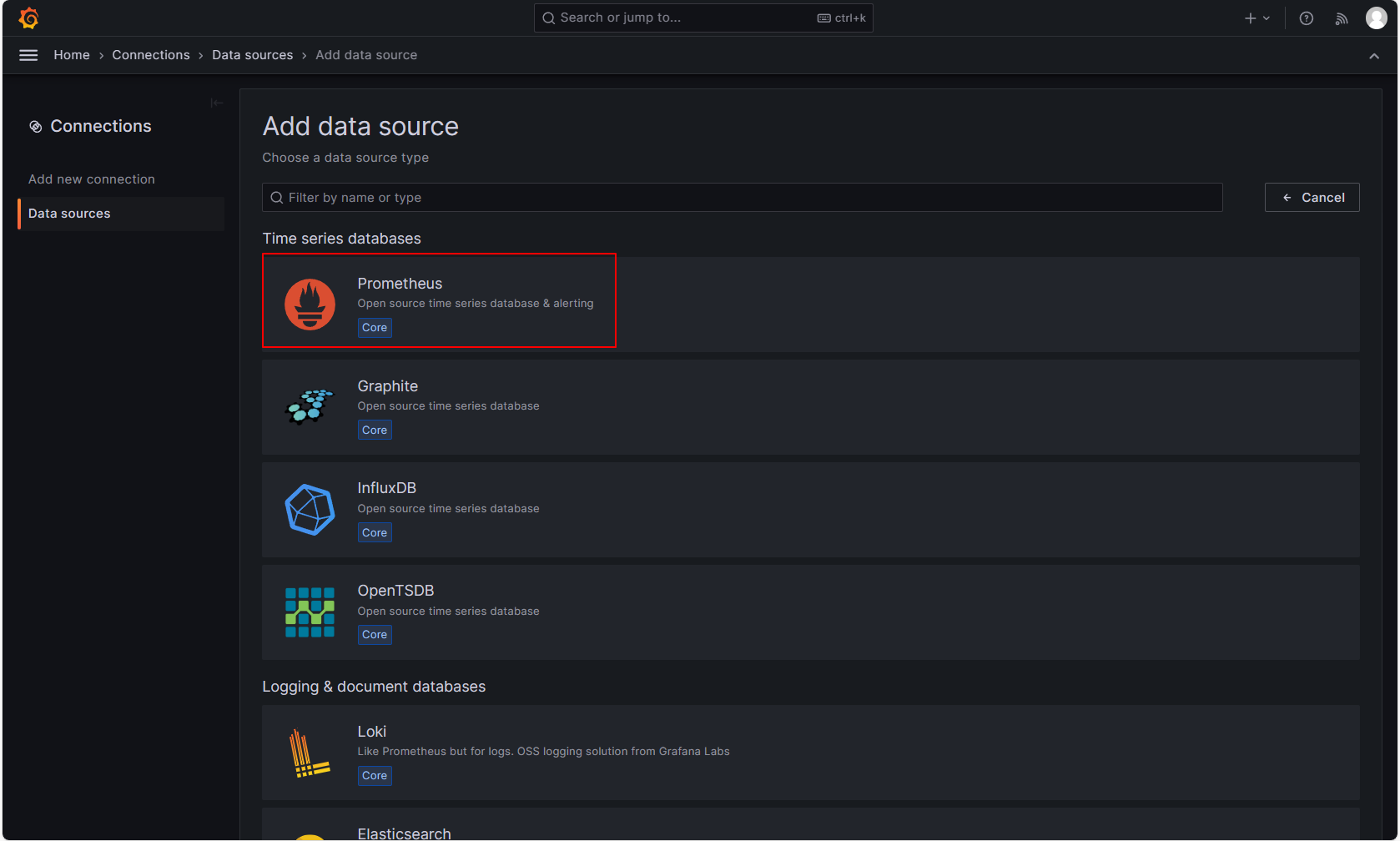Select the InfluxDB logo icon
This screenshot has width=1400, height=841.
tap(310, 510)
